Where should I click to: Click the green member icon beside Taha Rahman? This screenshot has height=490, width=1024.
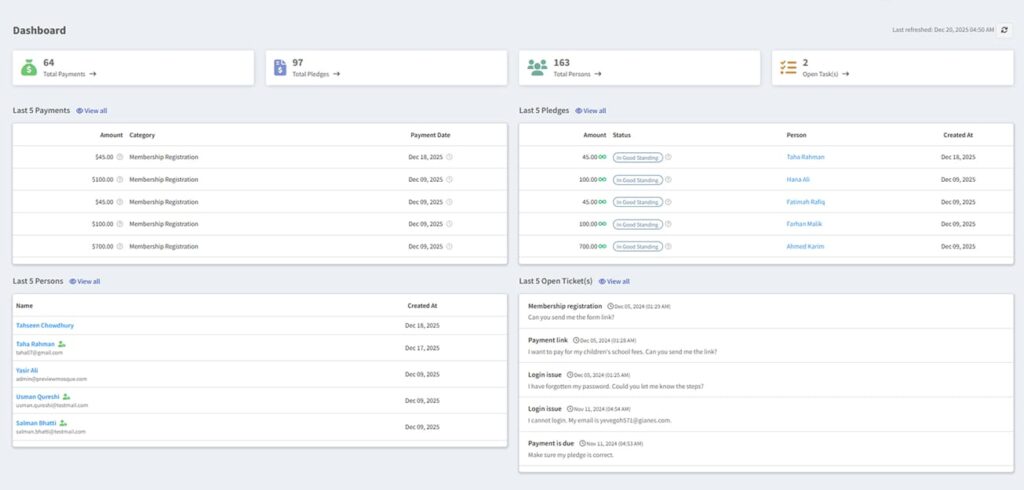click(x=61, y=344)
